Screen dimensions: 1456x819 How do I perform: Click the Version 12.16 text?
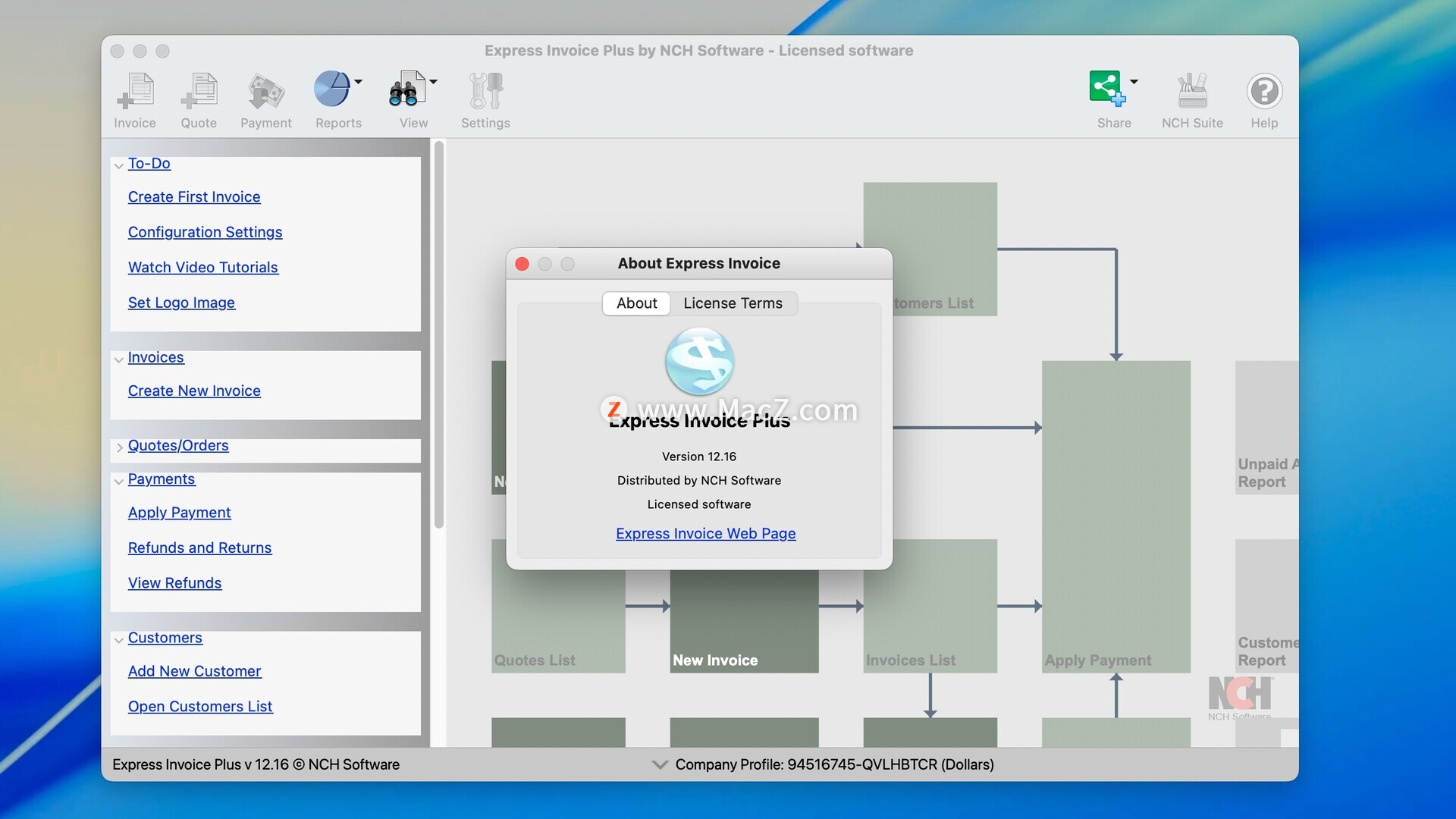698,457
